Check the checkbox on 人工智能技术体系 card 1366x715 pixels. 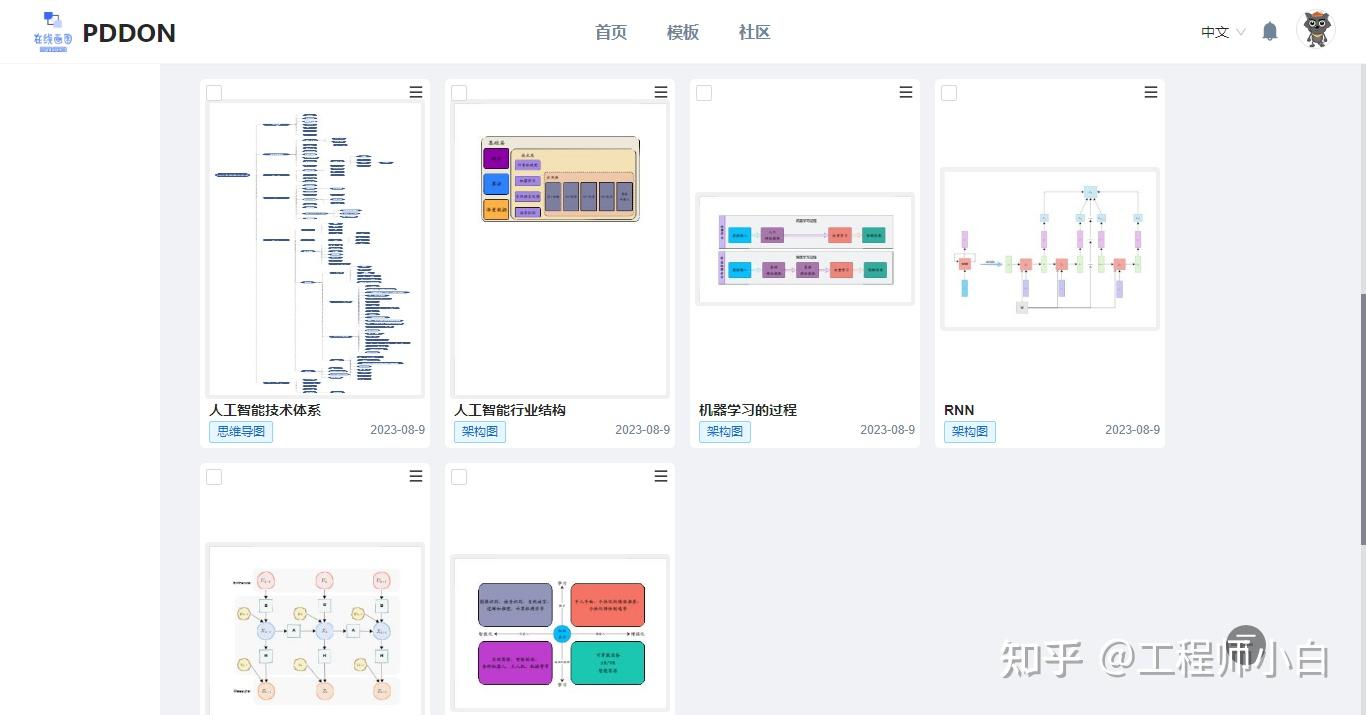[x=214, y=92]
